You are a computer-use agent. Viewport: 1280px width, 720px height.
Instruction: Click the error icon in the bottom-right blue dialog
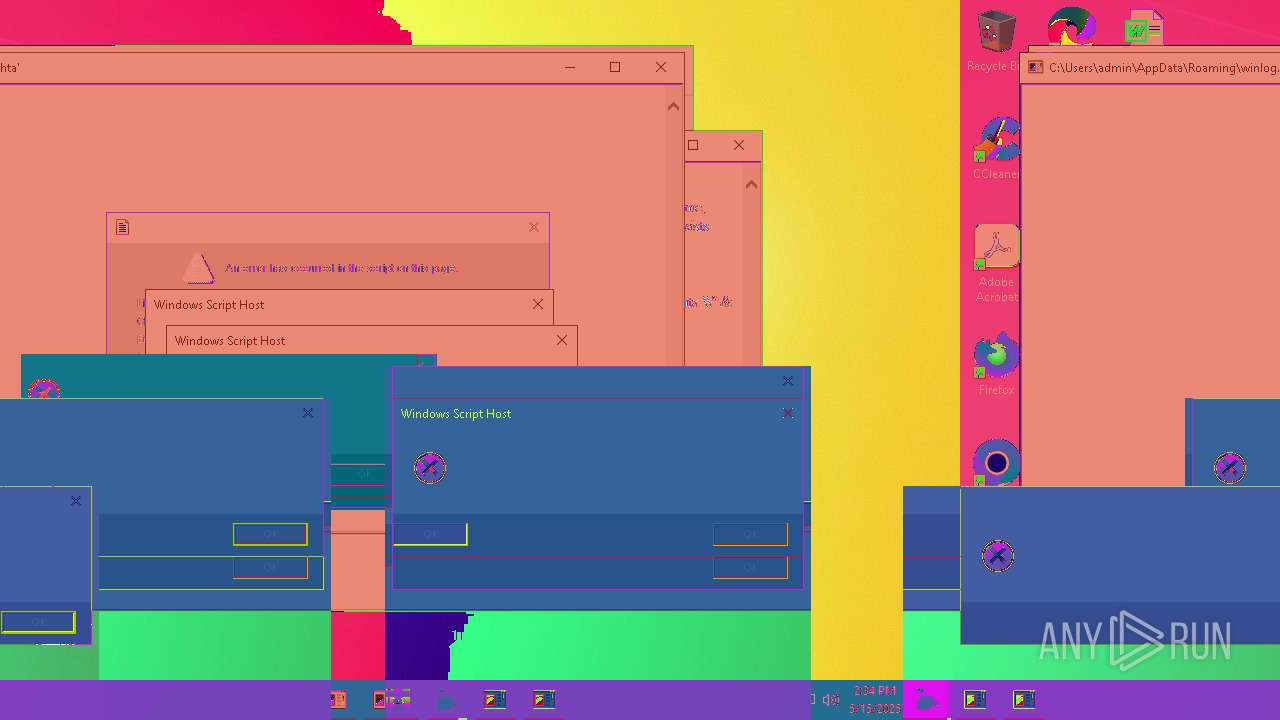(x=997, y=556)
